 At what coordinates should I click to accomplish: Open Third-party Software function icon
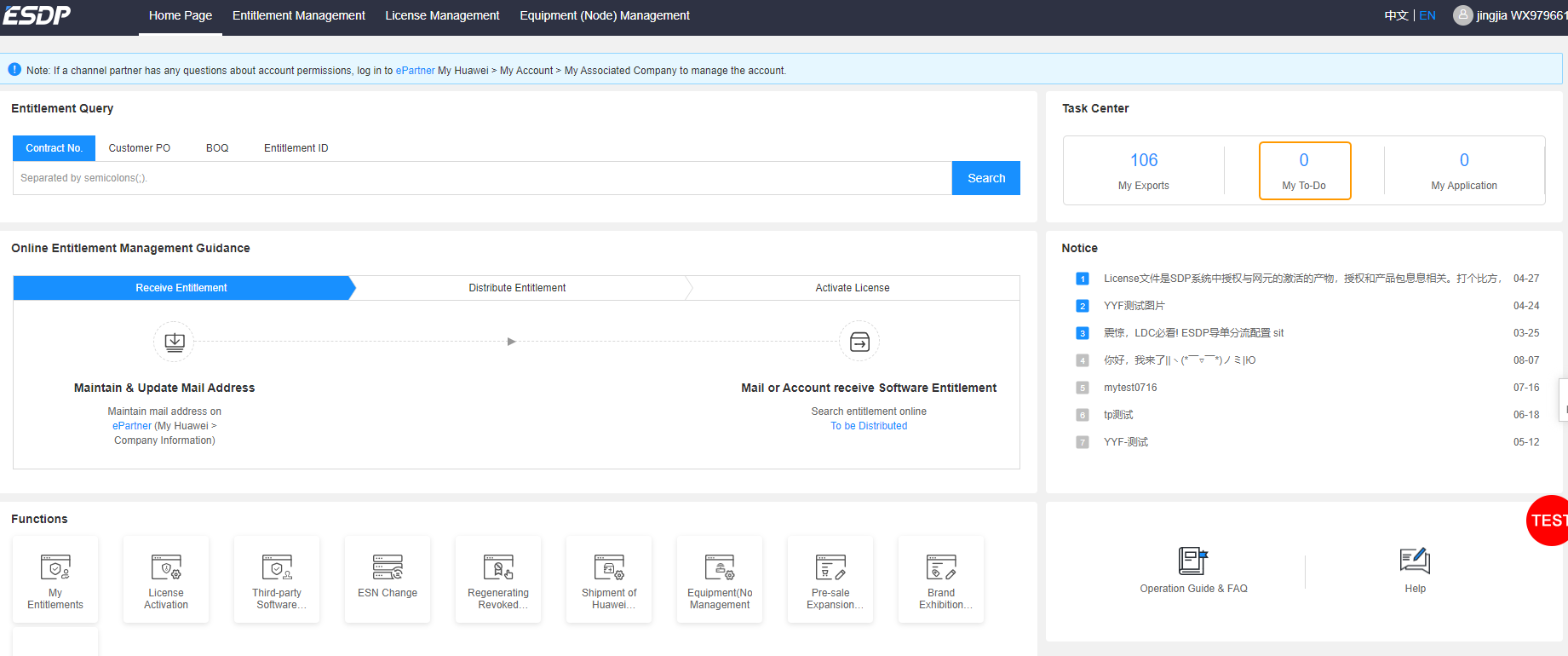coord(277,568)
